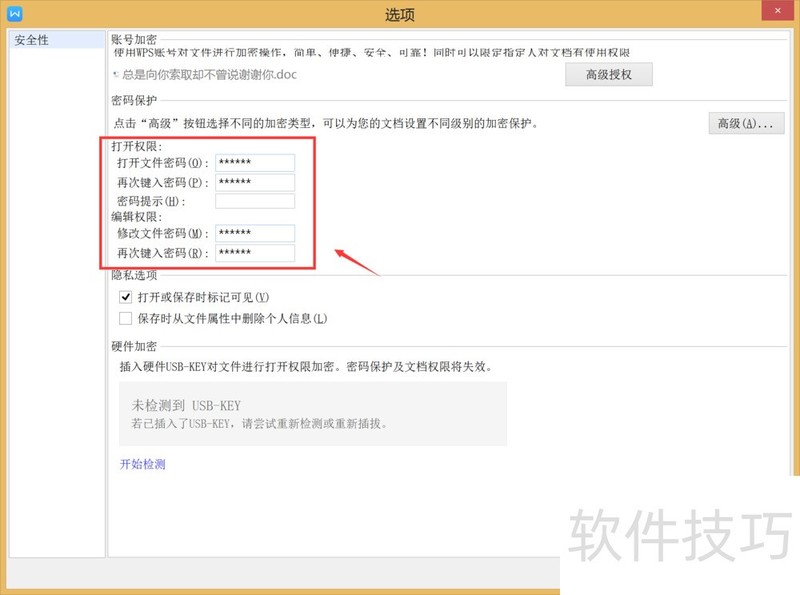The image size is (800, 595).
Task: Click the 账号加密 section heading
Action: pyautogui.click(x=134, y=40)
